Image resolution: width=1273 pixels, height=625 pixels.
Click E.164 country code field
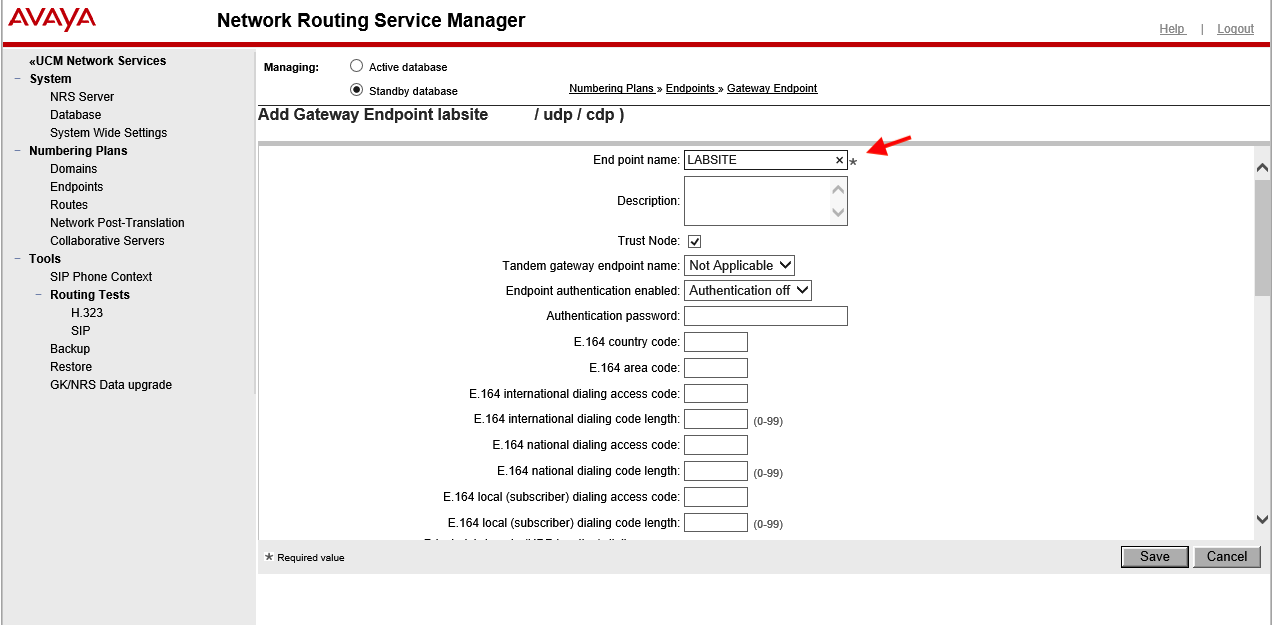click(716, 342)
